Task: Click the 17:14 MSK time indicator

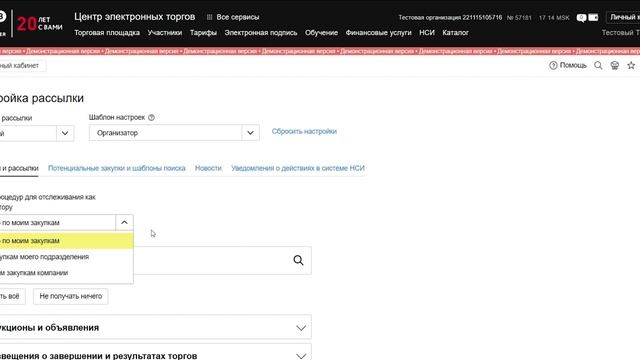Action: (x=554, y=18)
